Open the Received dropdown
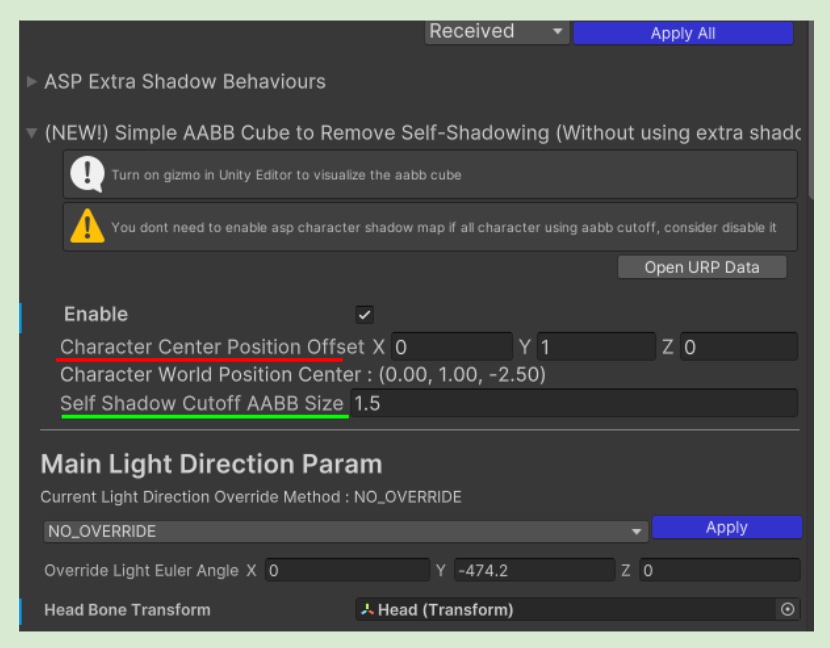830x648 pixels. [496, 32]
